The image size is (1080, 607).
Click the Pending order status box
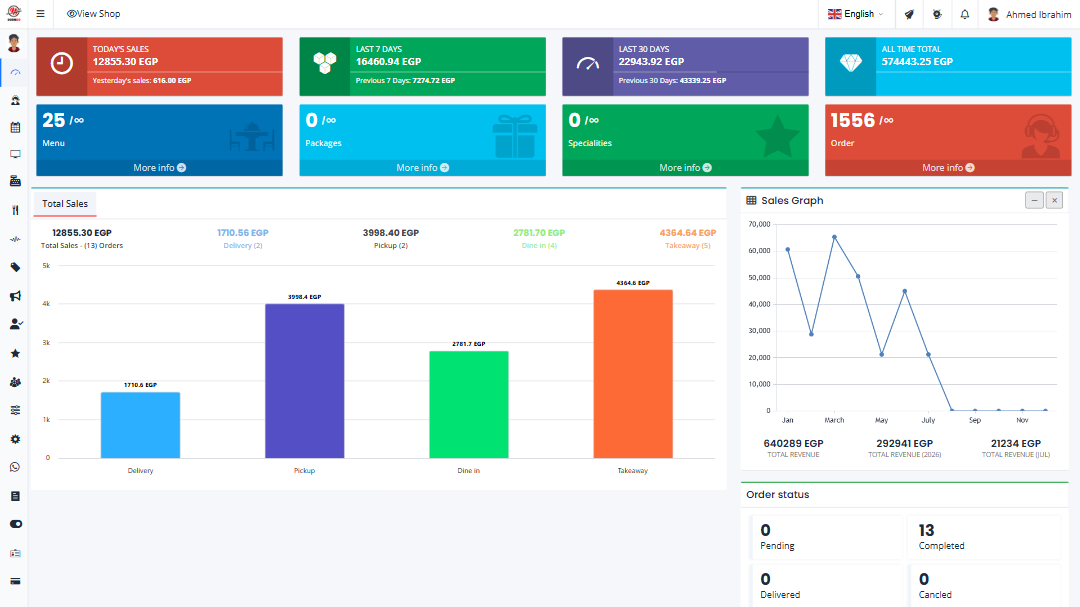(825, 537)
